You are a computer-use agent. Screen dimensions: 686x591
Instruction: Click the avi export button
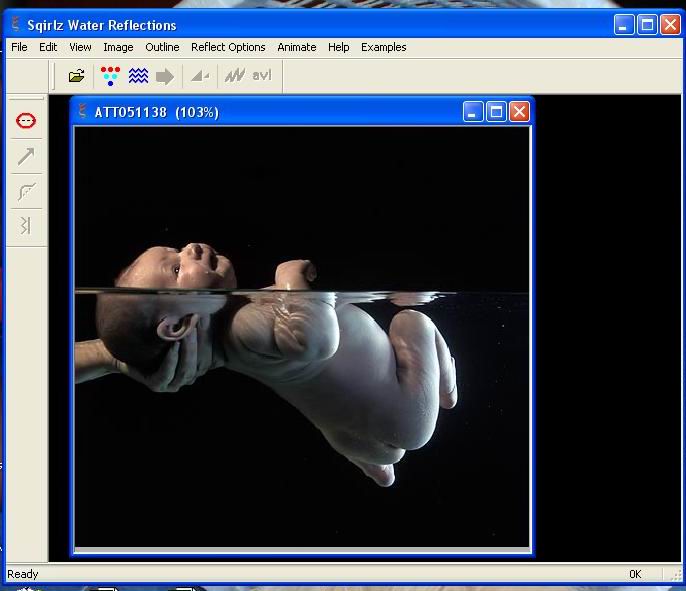(262, 75)
